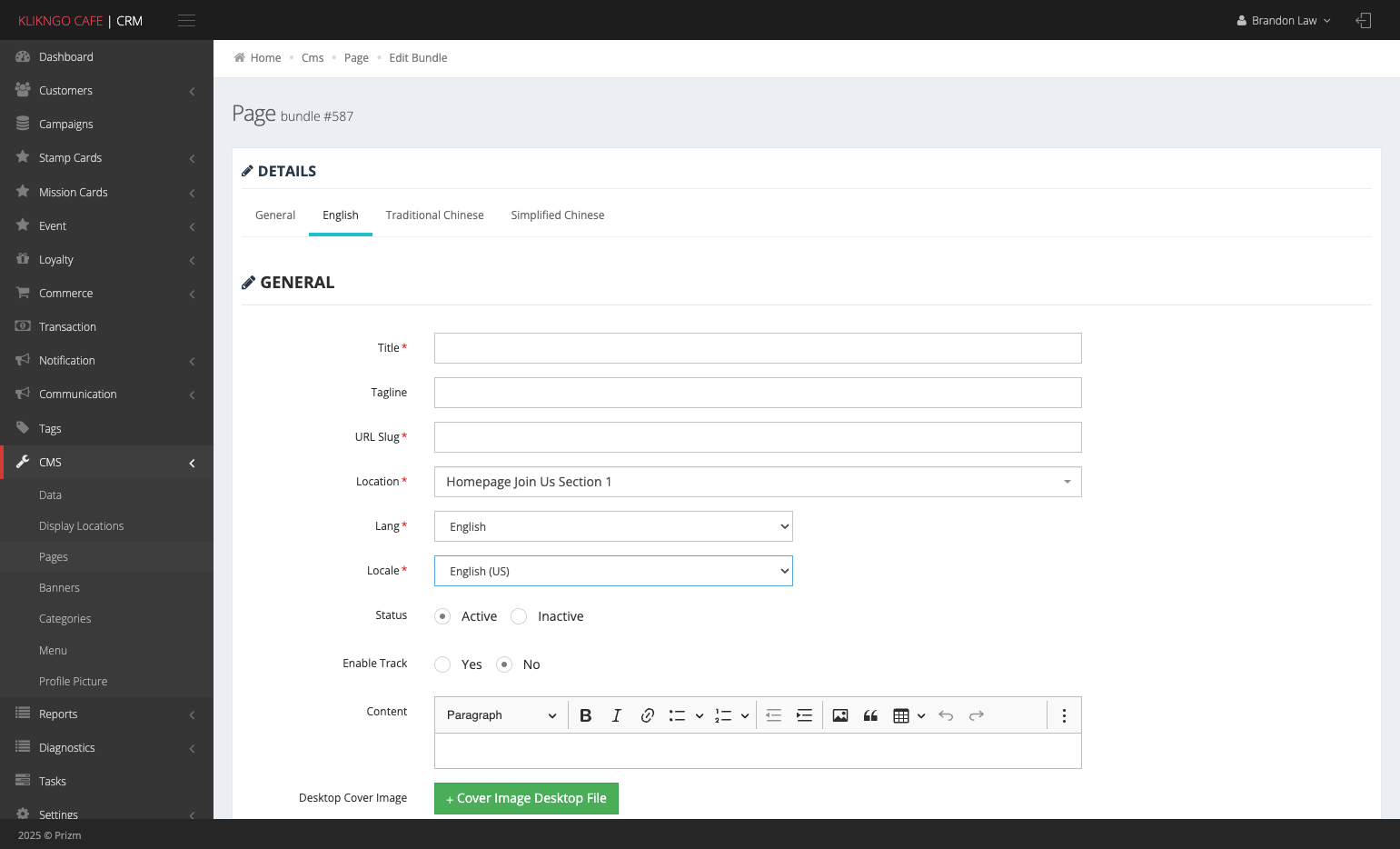Open the Location dropdown

758,482
